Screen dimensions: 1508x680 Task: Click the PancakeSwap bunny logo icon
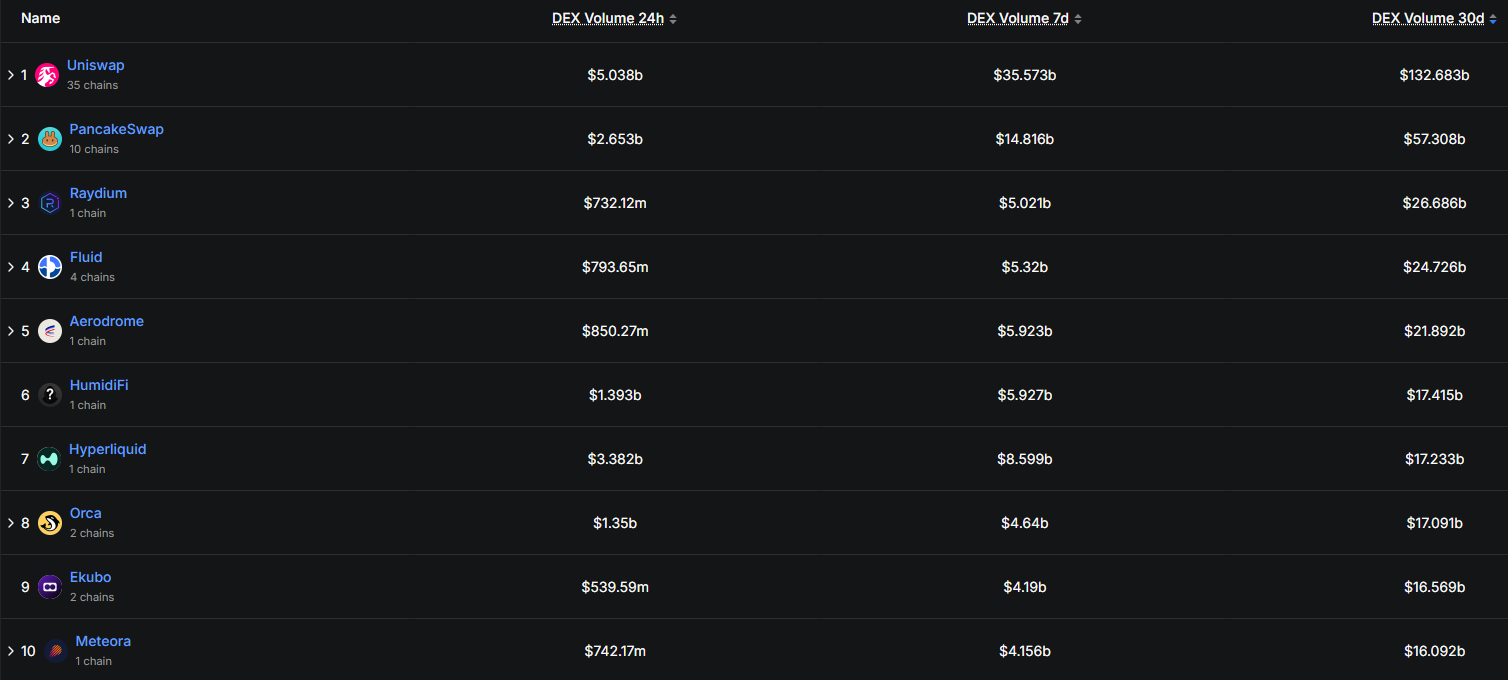click(x=50, y=139)
